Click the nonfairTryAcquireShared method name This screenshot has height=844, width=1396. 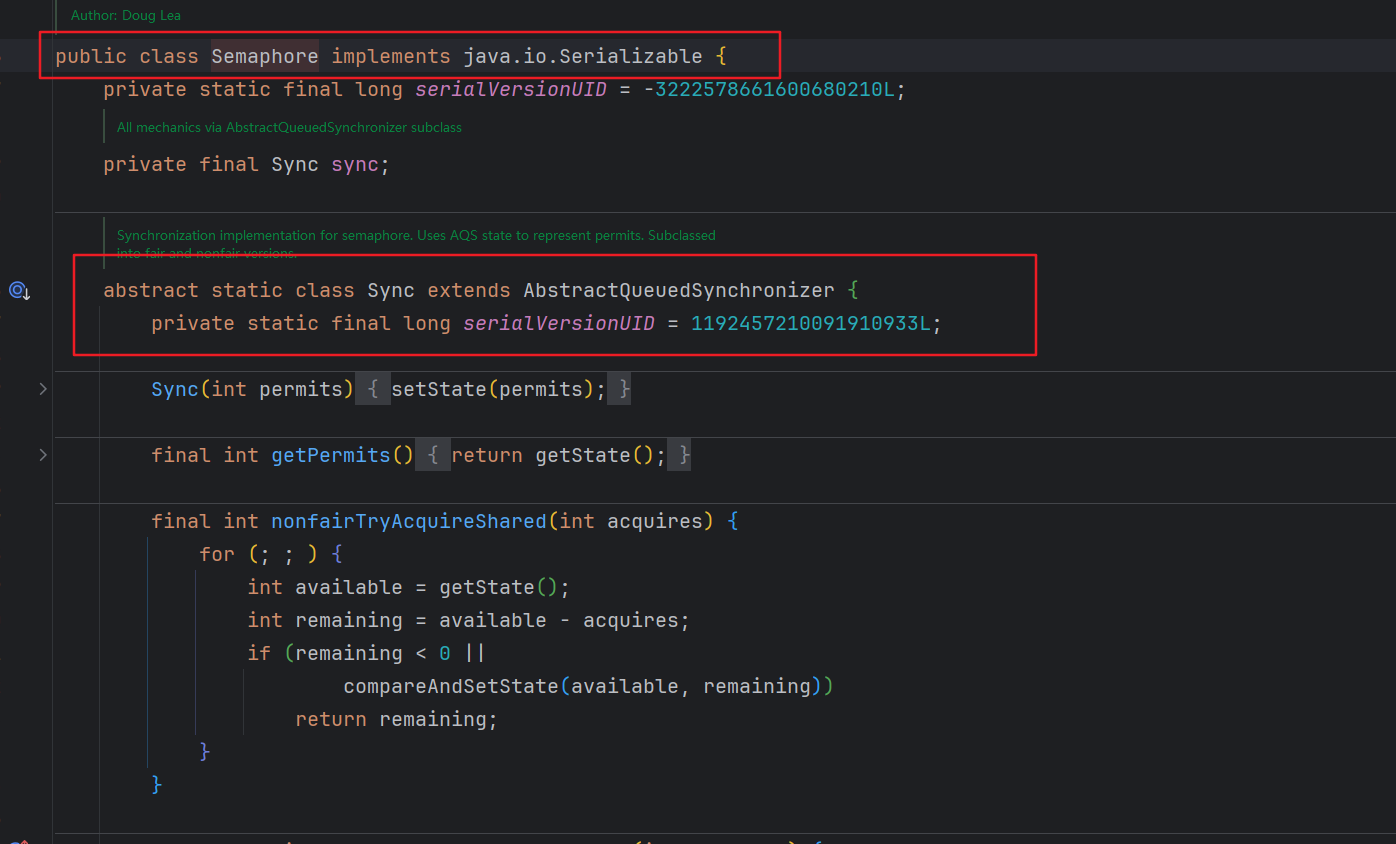(409, 521)
